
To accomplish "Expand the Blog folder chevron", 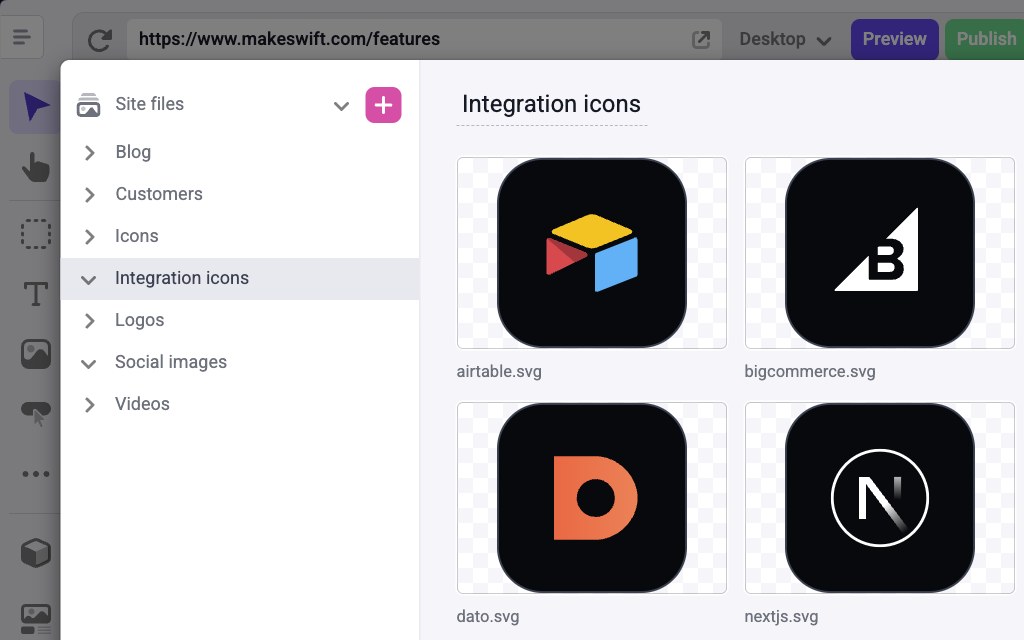I will pyautogui.click(x=89, y=153).
